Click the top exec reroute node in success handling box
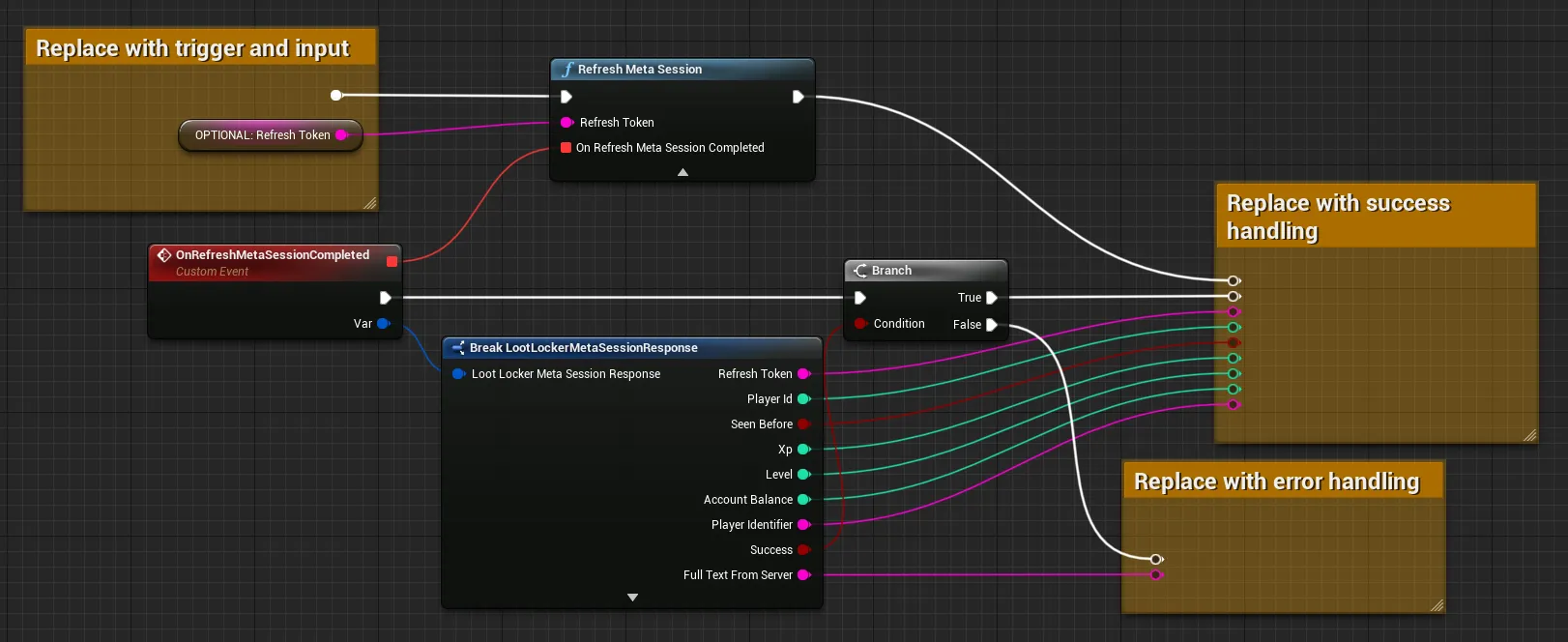Viewport: 1568px width, 642px height. [x=1234, y=280]
